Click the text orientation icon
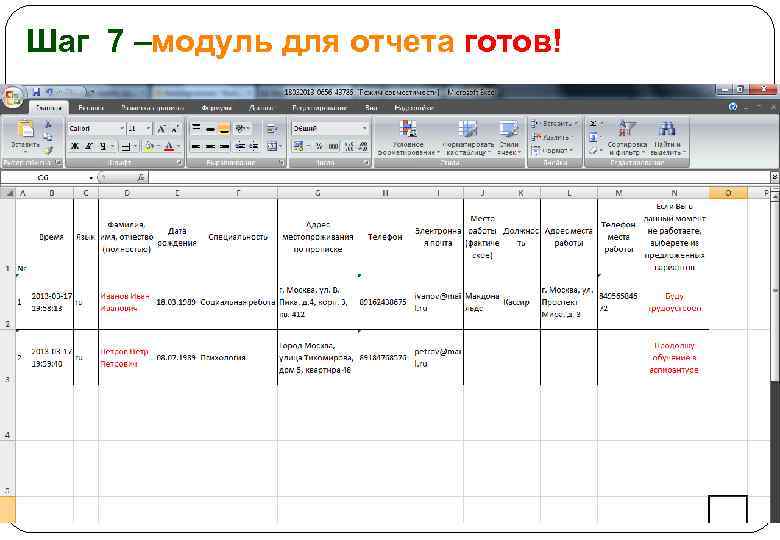Screen dimensions: 780x540 point(241,129)
